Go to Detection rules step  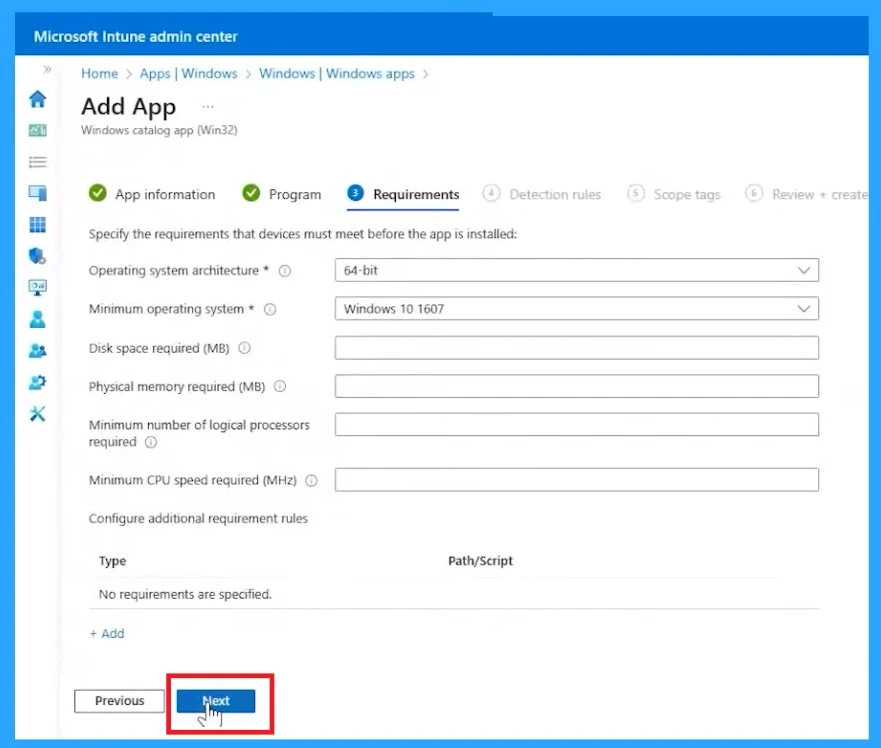[x=542, y=194]
